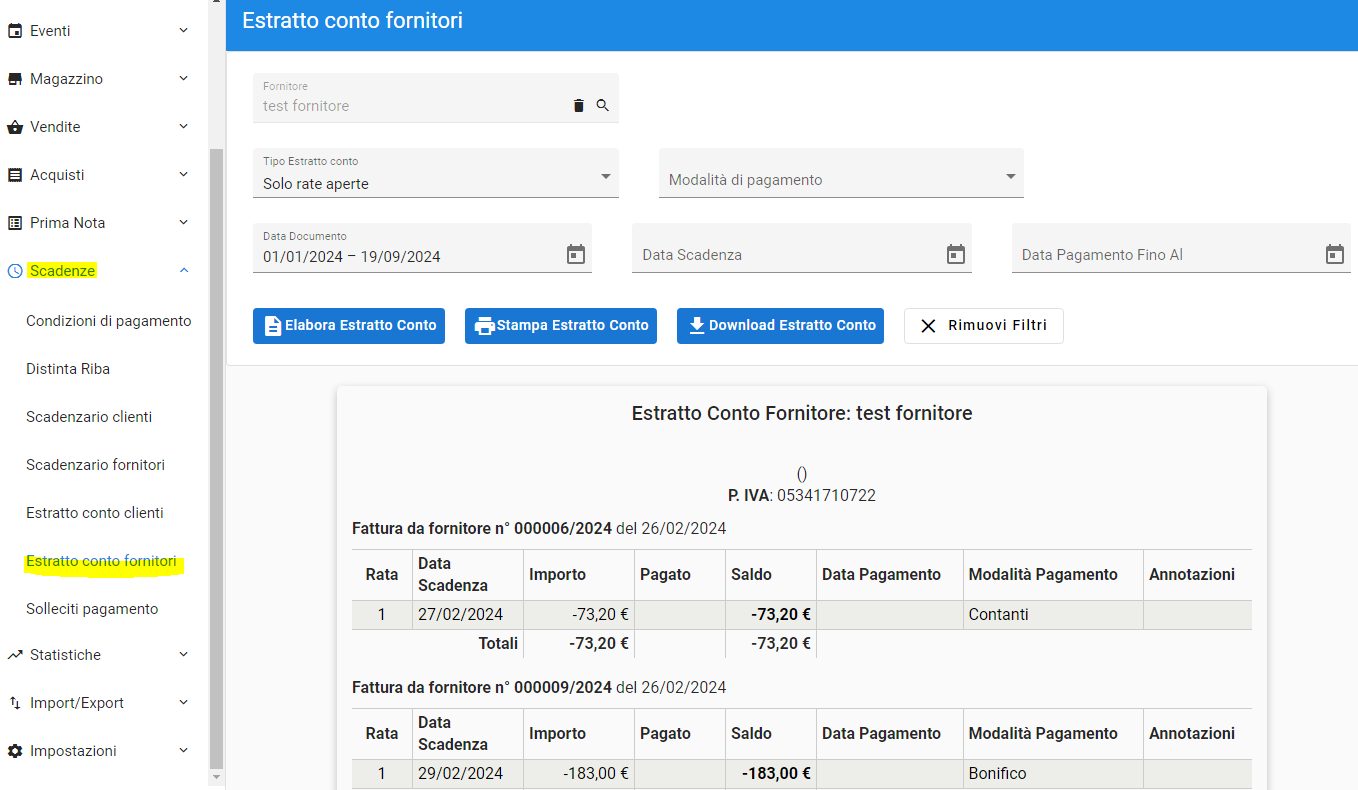Viewport: 1358px width, 790px height.
Task: Open Condizioni di pagamento menu item
Action: (x=108, y=321)
